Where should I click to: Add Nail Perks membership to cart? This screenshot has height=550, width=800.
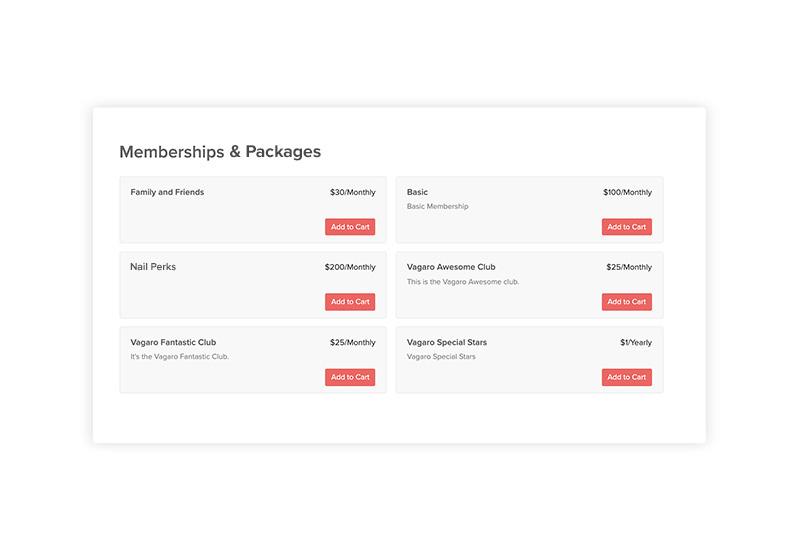point(350,302)
